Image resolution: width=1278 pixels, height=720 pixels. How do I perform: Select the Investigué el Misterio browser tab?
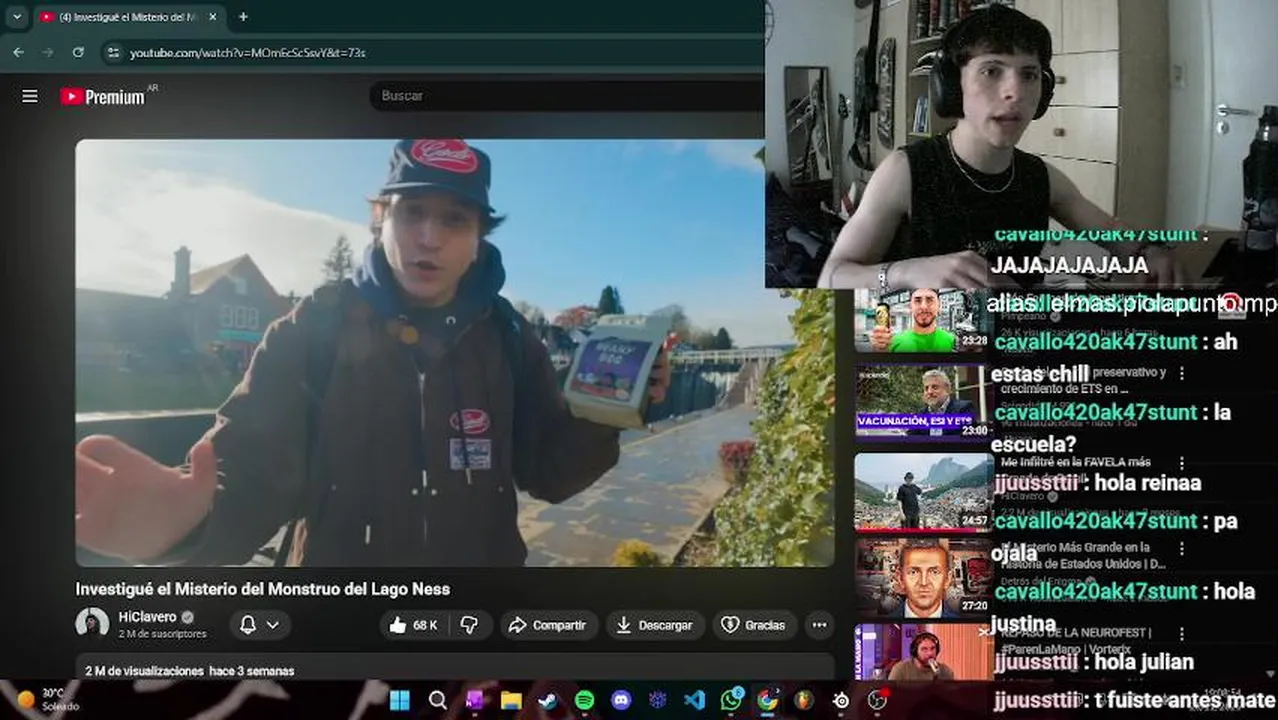128,17
